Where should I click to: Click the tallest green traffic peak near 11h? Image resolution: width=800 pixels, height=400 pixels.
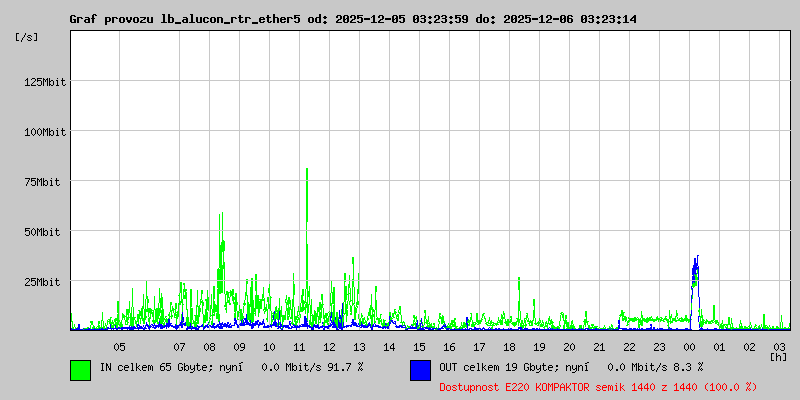click(x=306, y=172)
